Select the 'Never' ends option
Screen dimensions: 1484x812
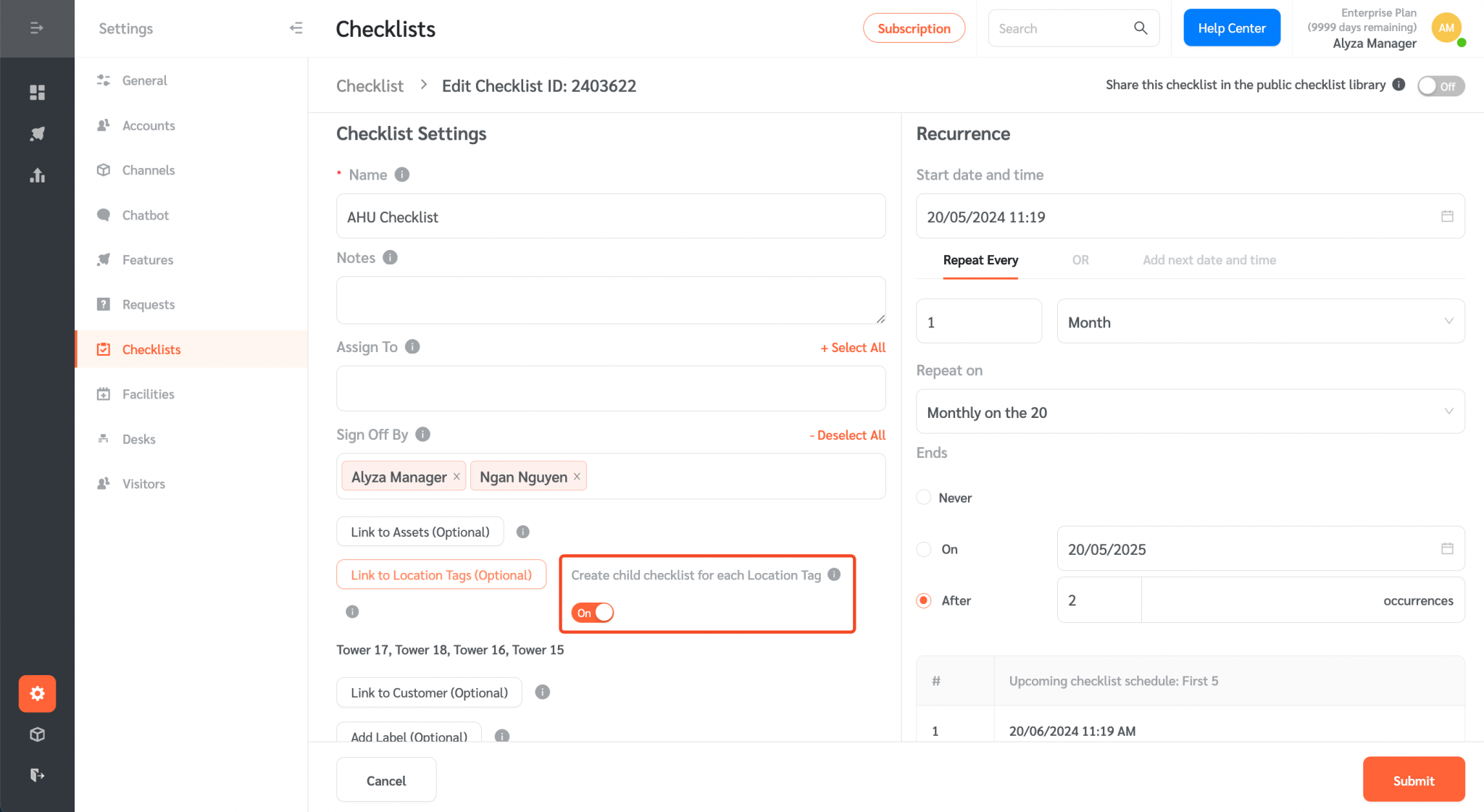pos(923,497)
